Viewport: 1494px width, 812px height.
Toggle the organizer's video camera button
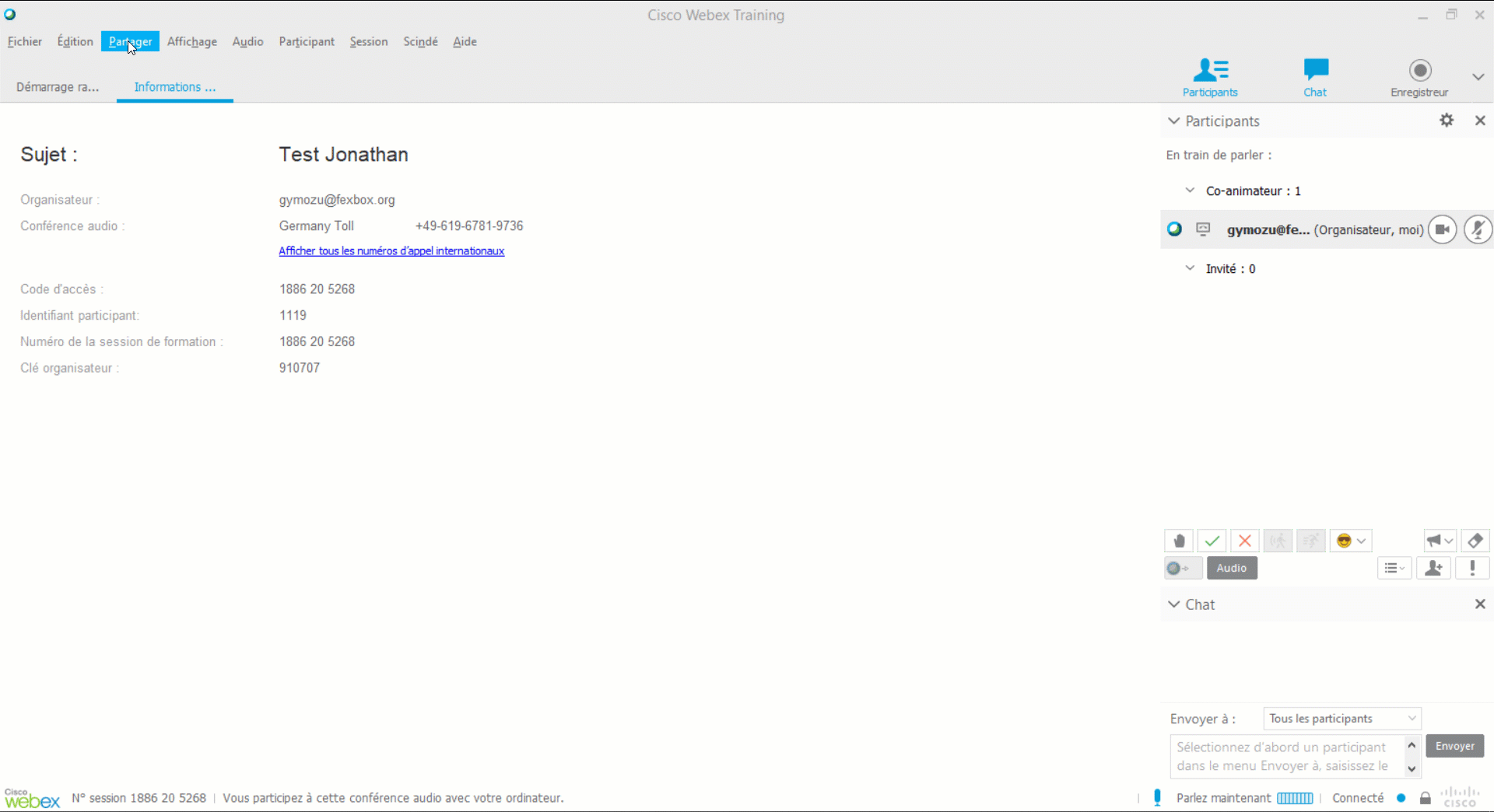[1442, 229]
